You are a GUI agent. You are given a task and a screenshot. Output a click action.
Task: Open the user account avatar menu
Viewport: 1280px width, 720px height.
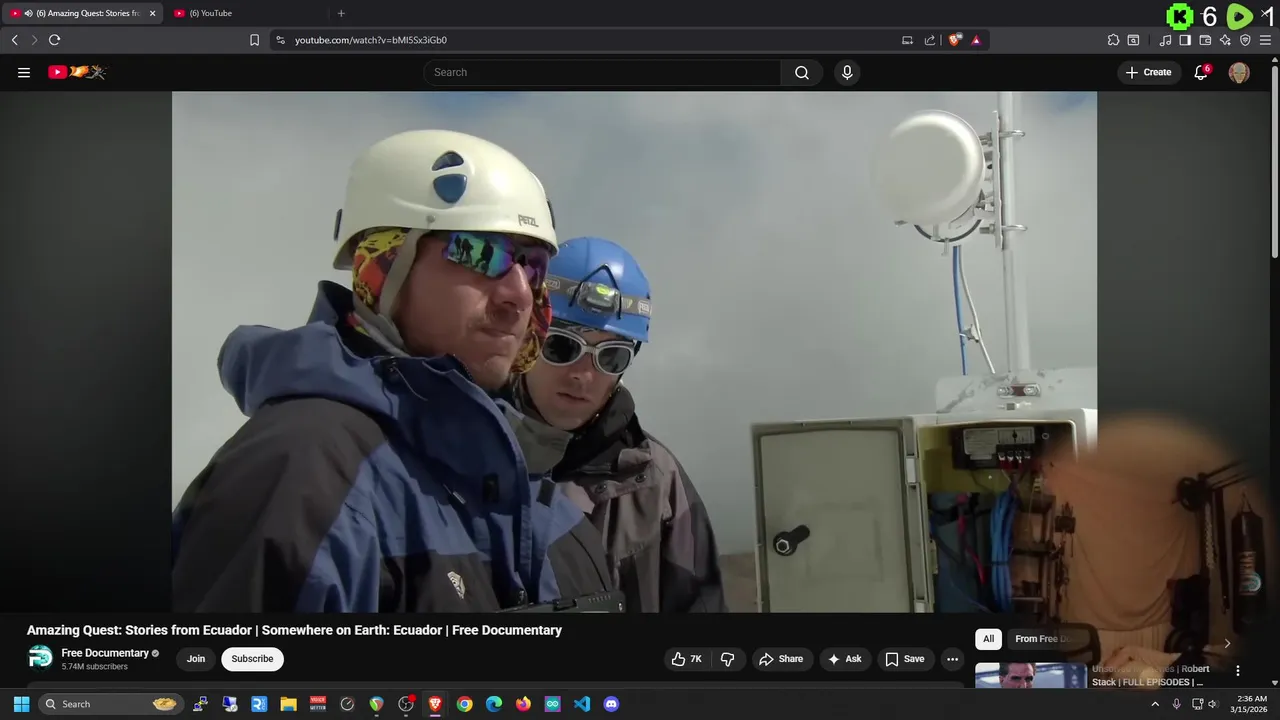(x=1239, y=72)
